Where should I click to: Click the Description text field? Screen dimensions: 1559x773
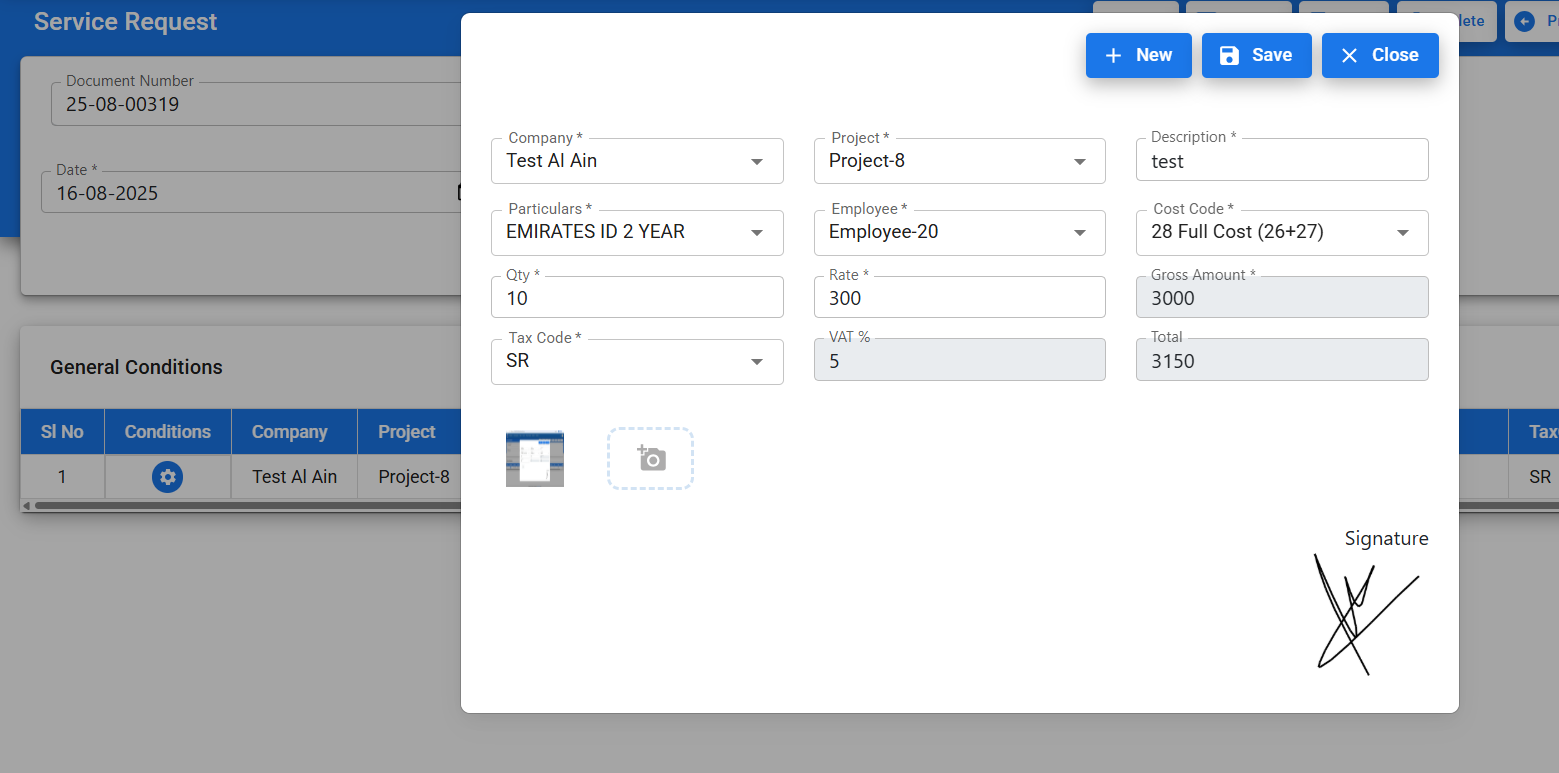coord(1281,161)
